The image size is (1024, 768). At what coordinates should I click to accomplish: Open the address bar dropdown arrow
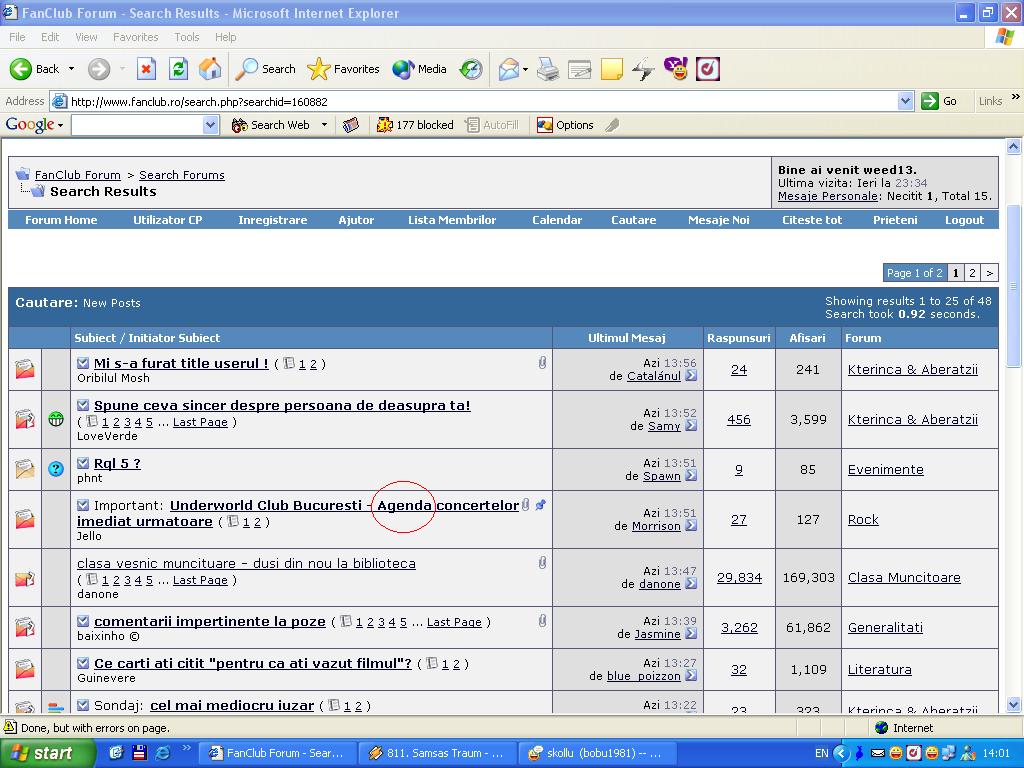pyautogui.click(x=905, y=101)
